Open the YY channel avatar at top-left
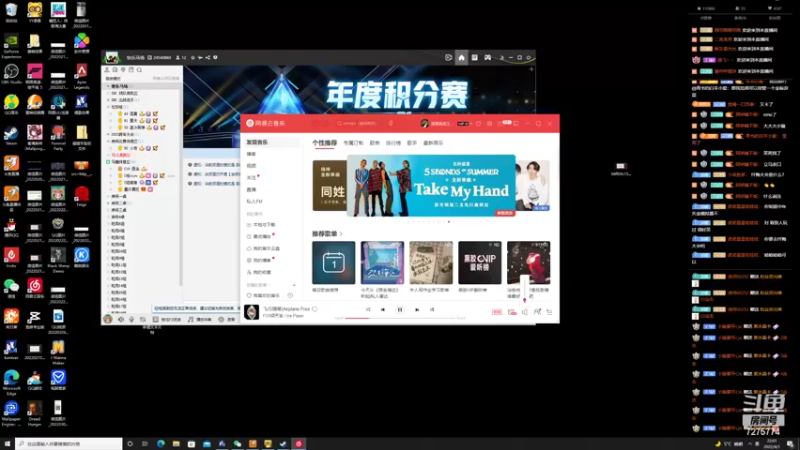 (112, 58)
